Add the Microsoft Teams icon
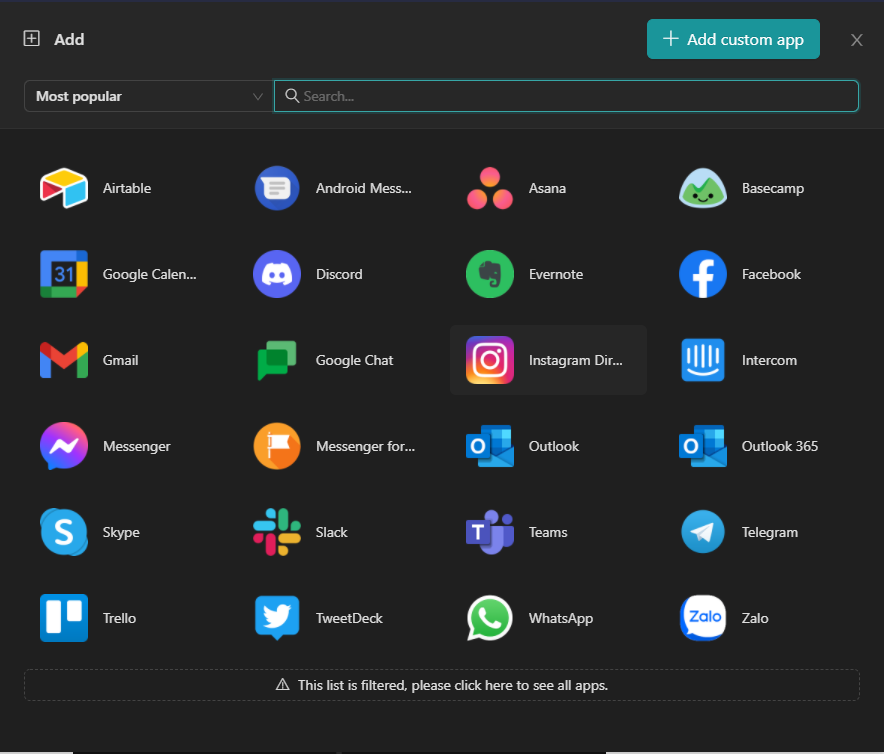The height and width of the screenshot is (754, 884). coord(489,532)
